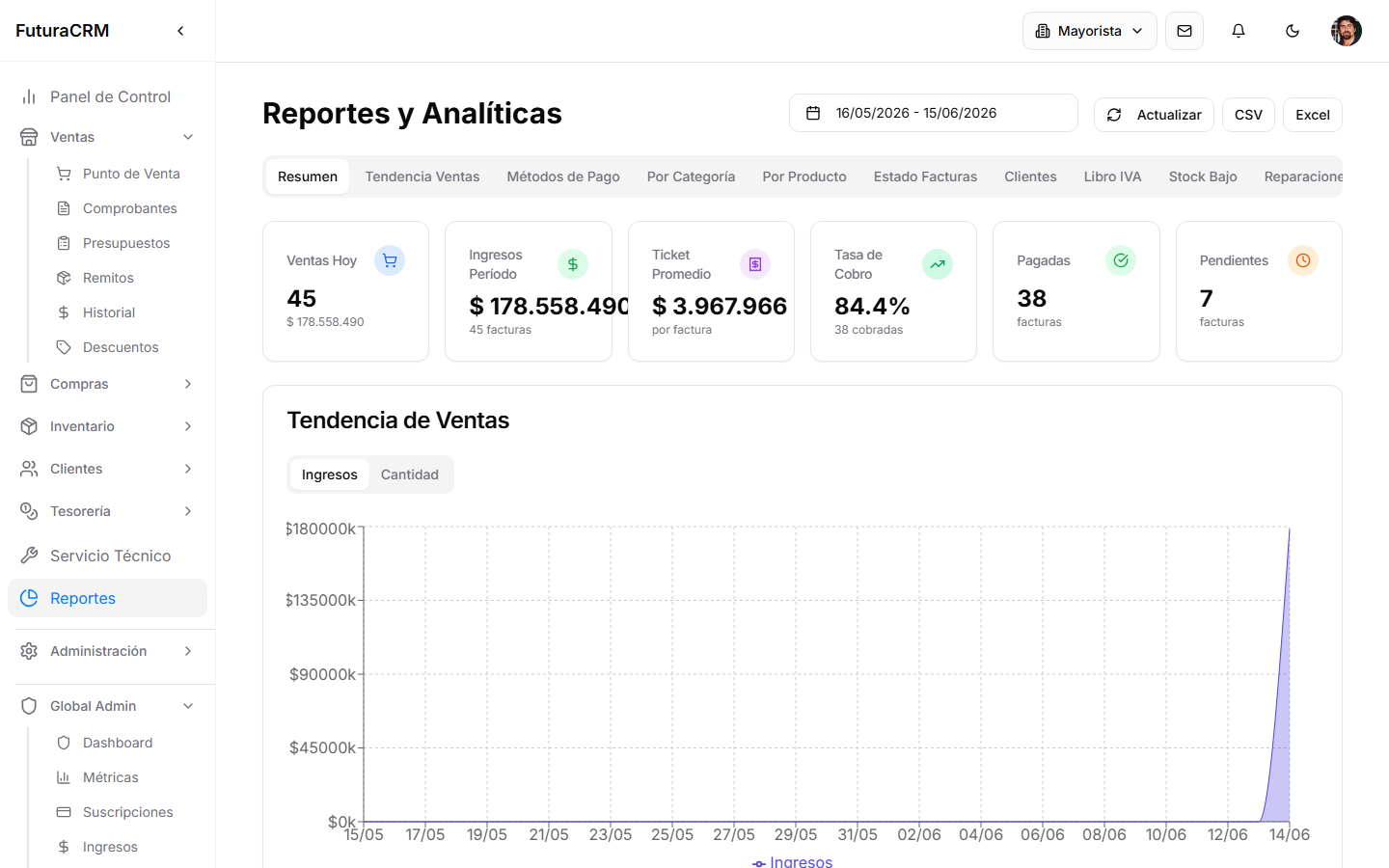1389x868 pixels.
Task: Click the Global Admin shield icon
Action: click(x=29, y=706)
